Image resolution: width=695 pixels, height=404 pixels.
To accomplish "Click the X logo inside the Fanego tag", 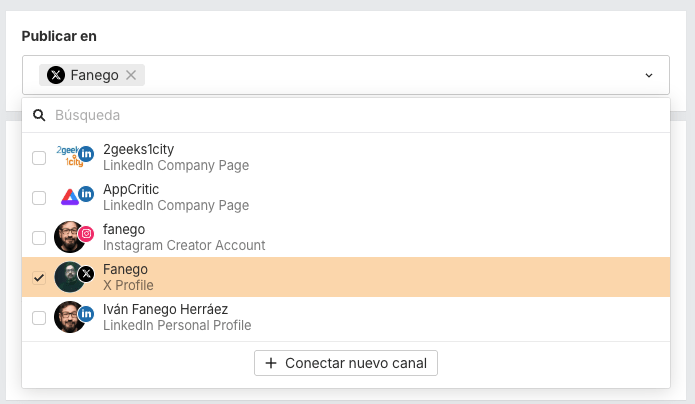I will (56, 75).
